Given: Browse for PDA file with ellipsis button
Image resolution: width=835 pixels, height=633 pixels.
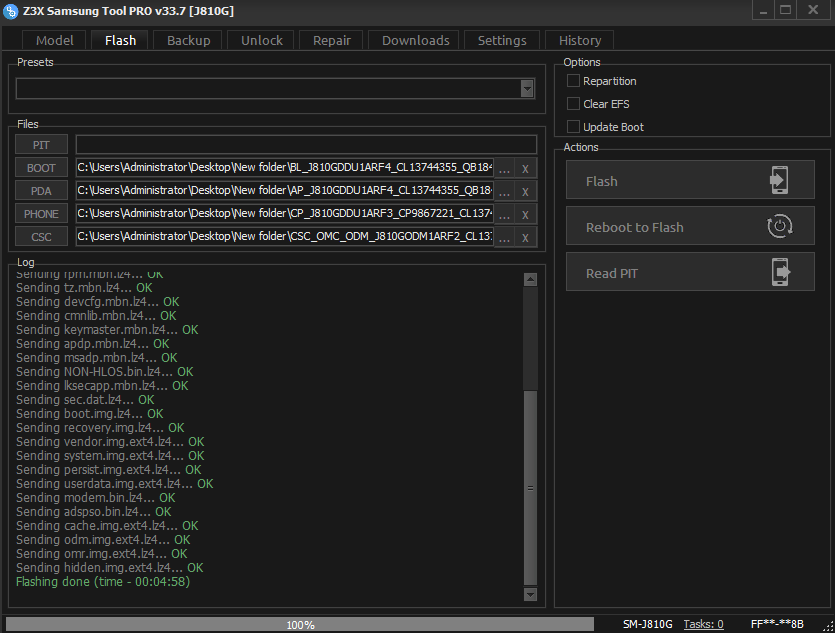Looking at the screenshot, I should pyautogui.click(x=504, y=191).
